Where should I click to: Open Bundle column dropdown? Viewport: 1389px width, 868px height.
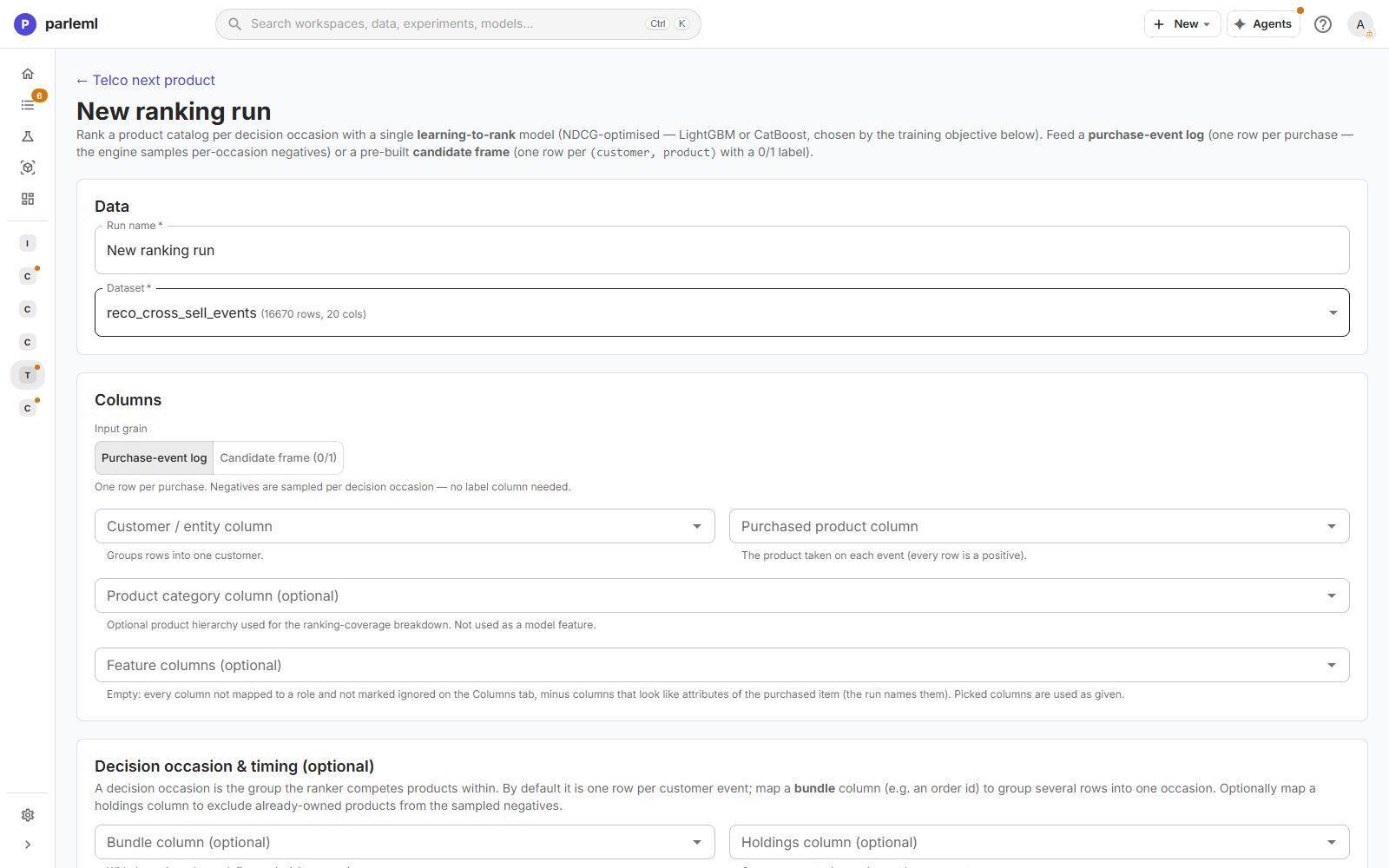click(405, 842)
